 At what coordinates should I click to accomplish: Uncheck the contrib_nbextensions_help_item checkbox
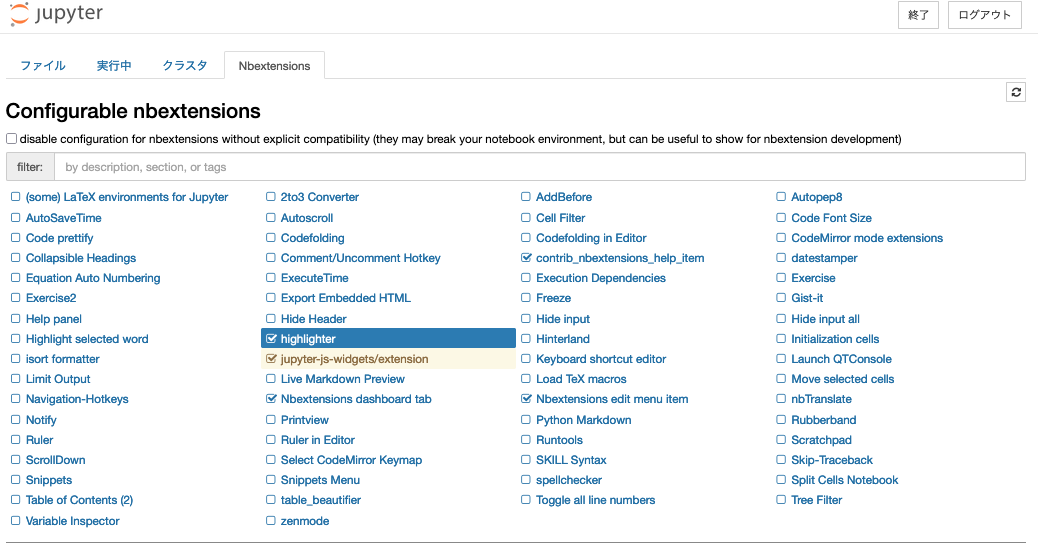click(526, 258)
